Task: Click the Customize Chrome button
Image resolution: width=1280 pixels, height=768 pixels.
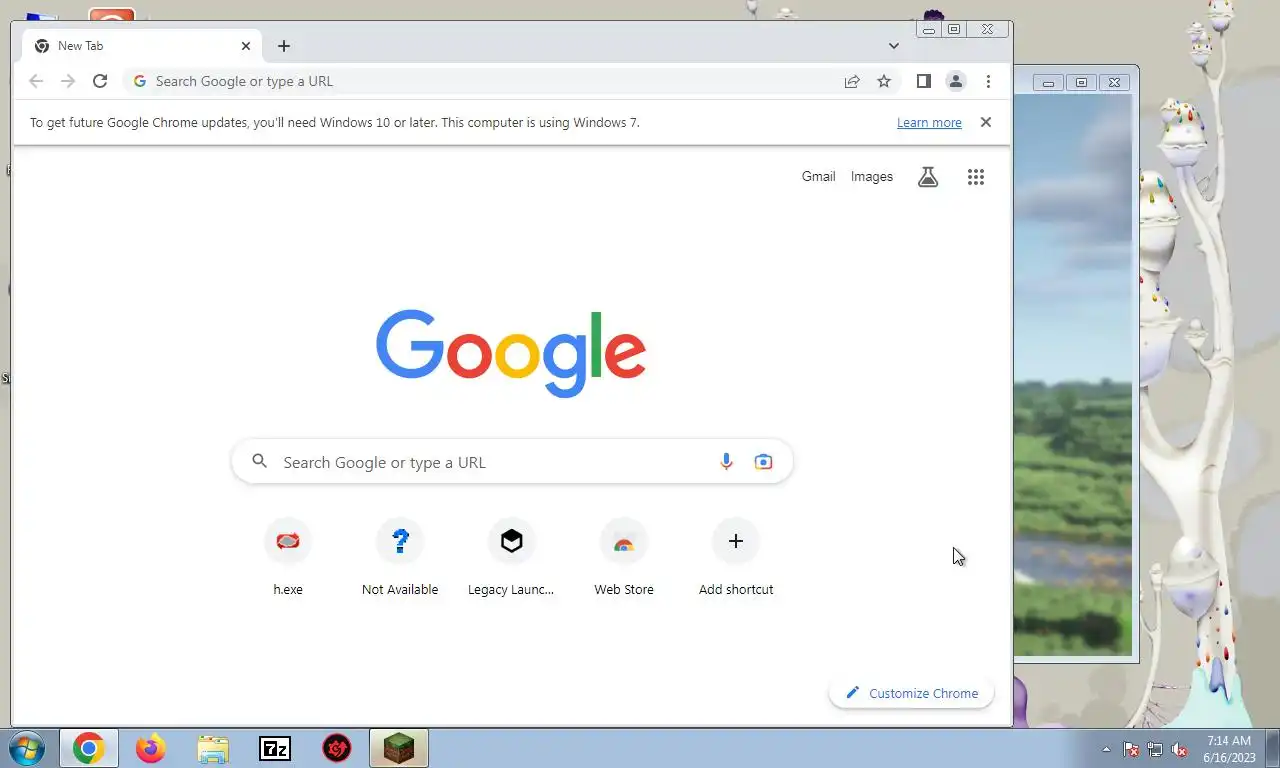Action: (911, 693)
